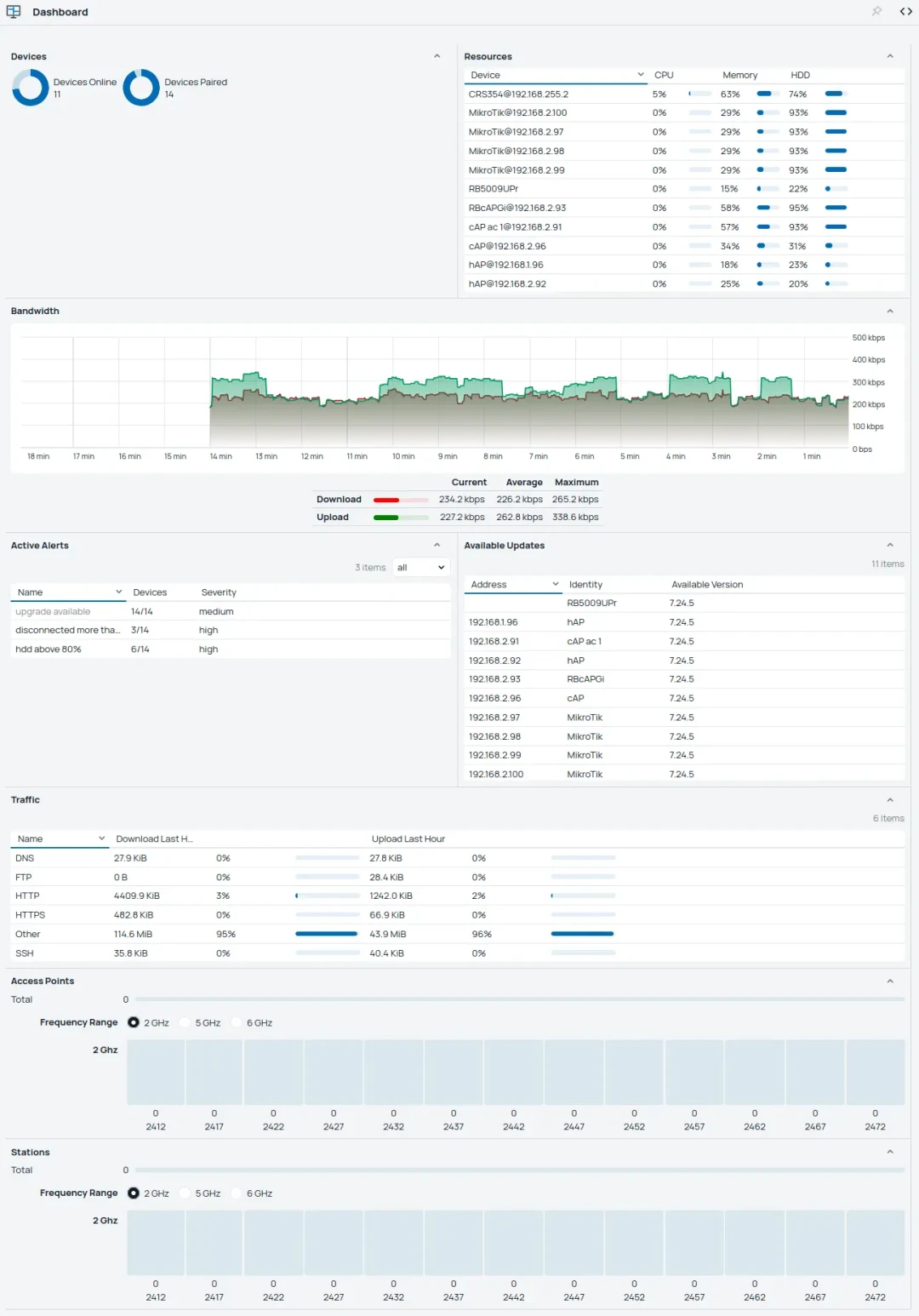Click the Identity column header in Available Updates
The width and height of the screenshot is (919, 1316).
tap(585, 585)
